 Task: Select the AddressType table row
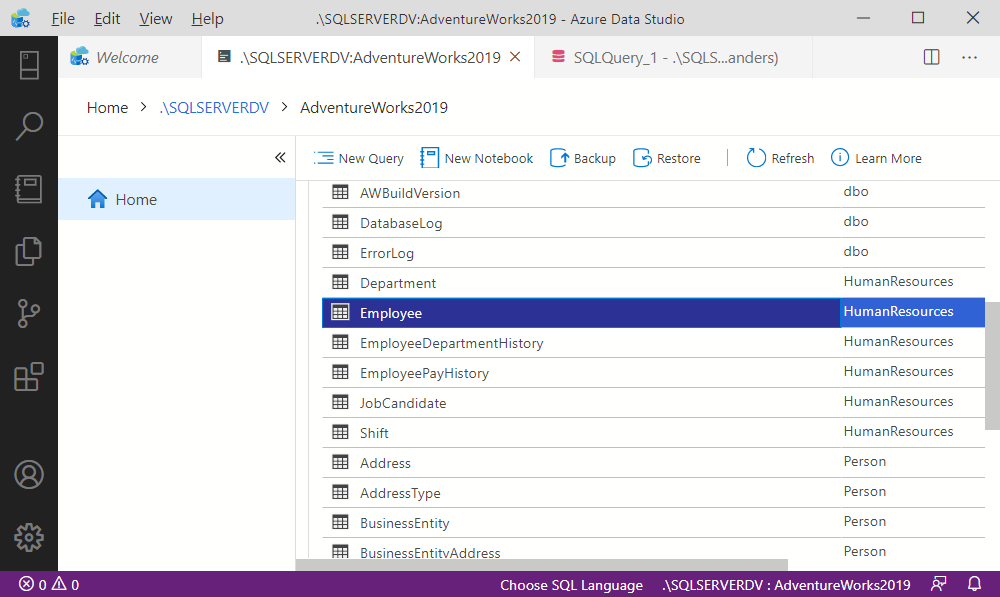(653, 492)
